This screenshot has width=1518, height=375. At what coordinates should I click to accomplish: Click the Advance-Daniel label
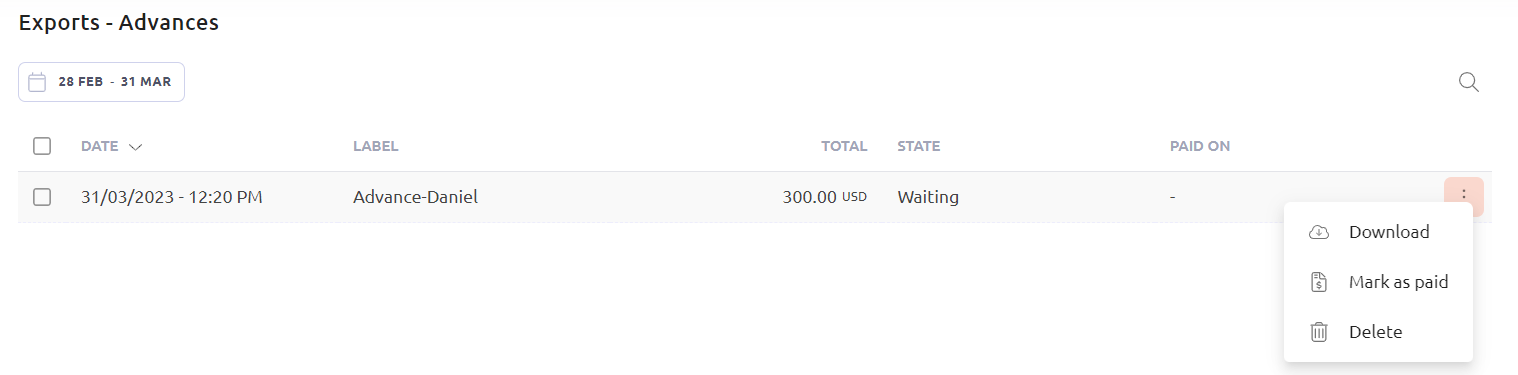(415, 197)
